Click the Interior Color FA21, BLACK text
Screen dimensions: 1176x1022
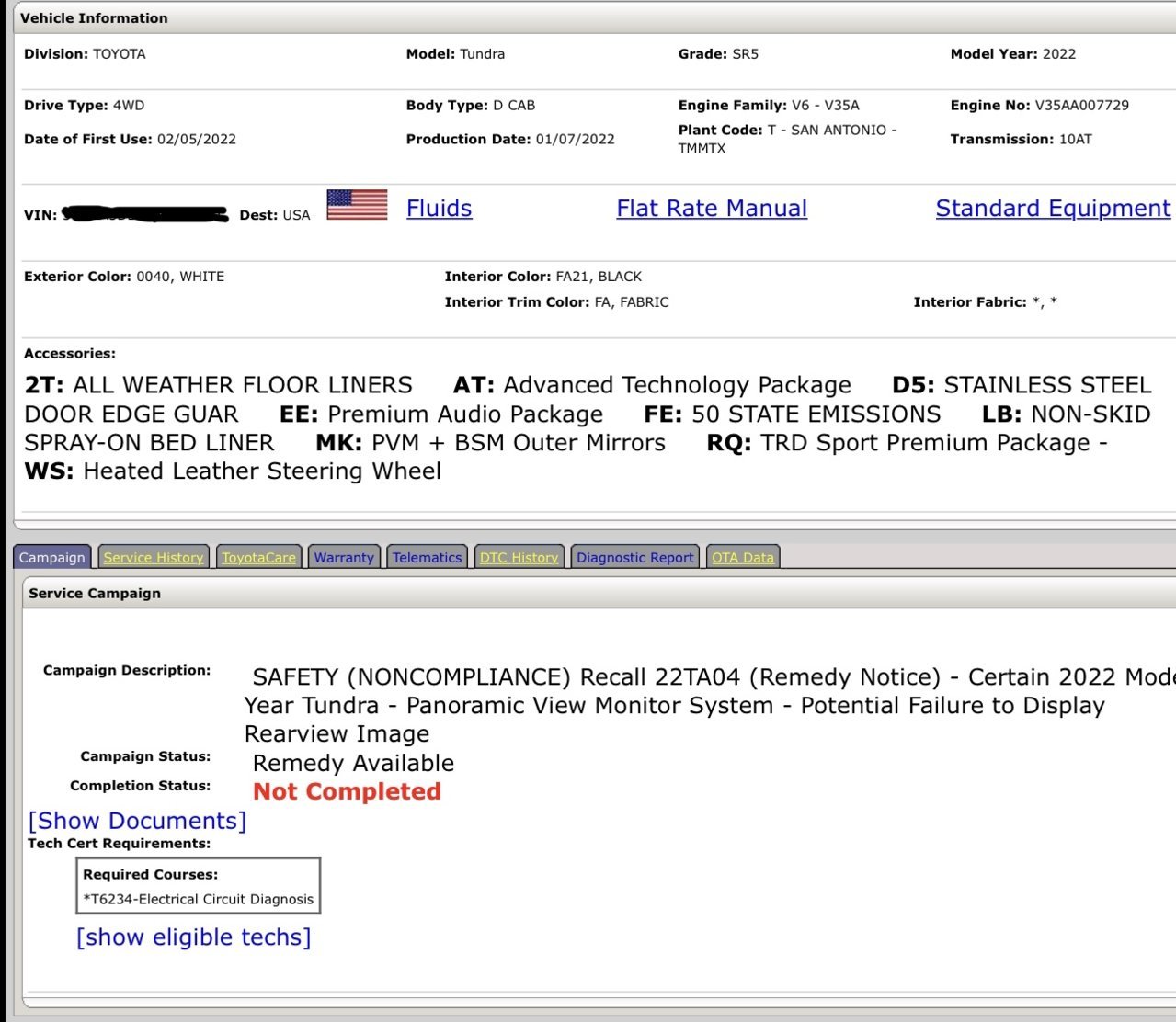(x=599, y=276)
